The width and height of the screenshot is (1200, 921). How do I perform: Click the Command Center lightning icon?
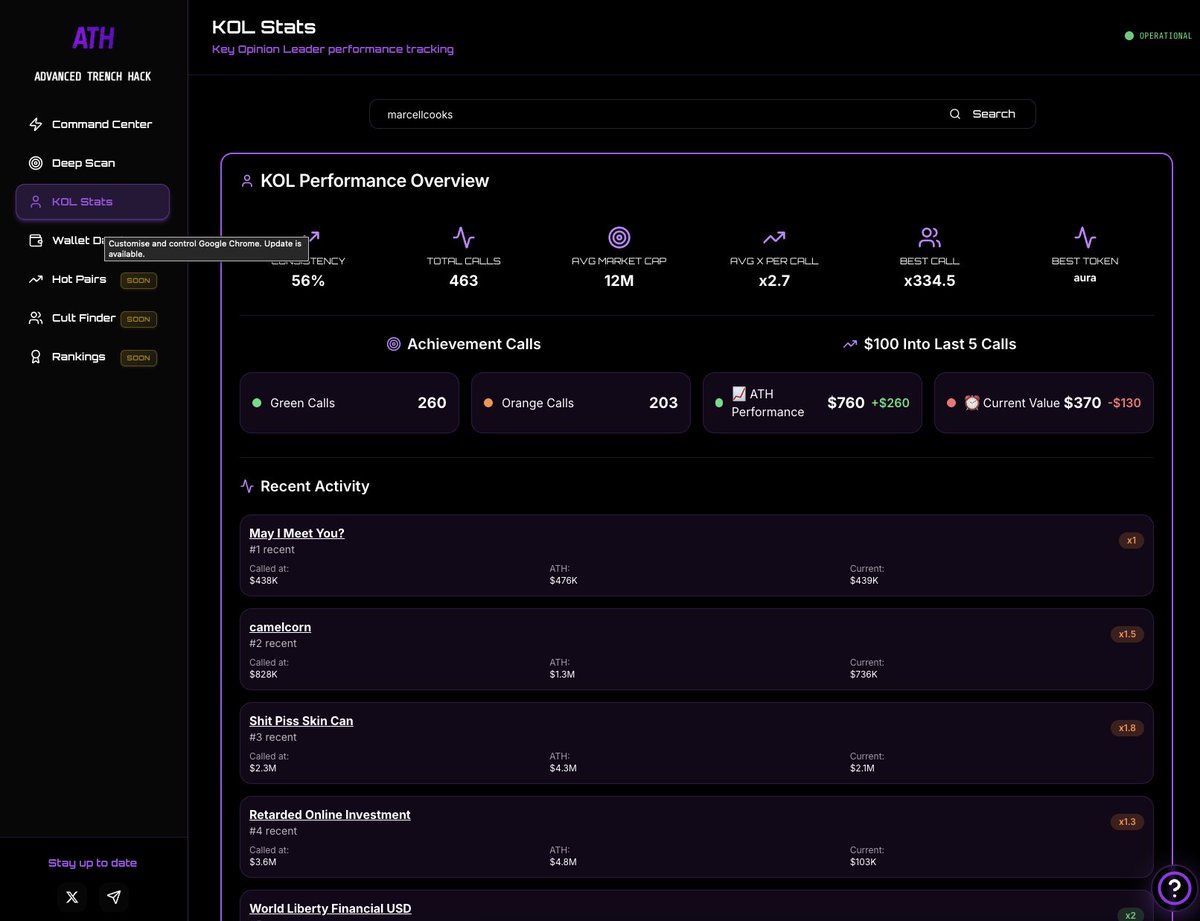(x=36, y=125)
